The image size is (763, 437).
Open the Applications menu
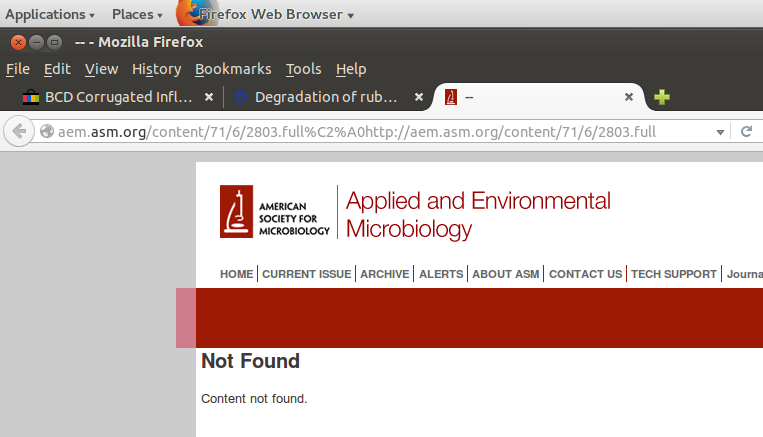coord(50,14)
